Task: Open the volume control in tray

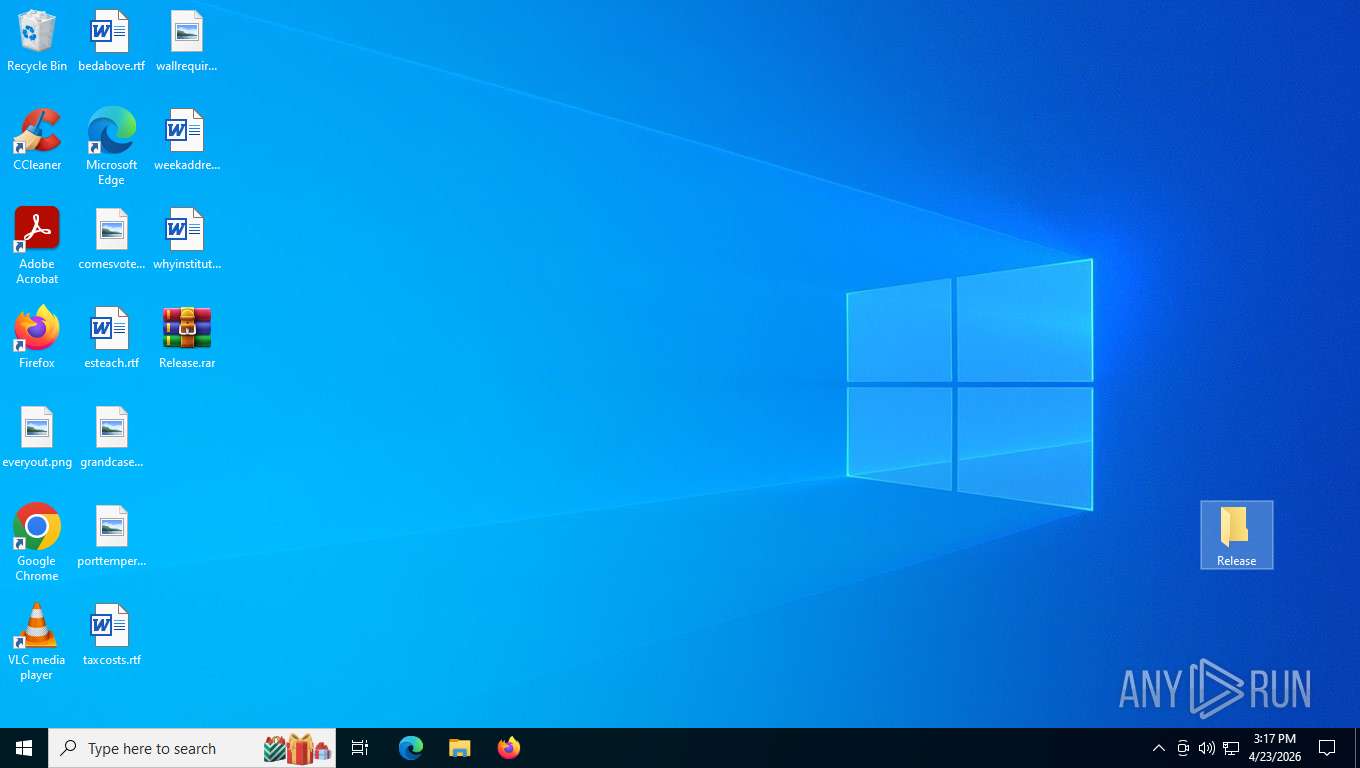Action: (x=1207, y=748)
